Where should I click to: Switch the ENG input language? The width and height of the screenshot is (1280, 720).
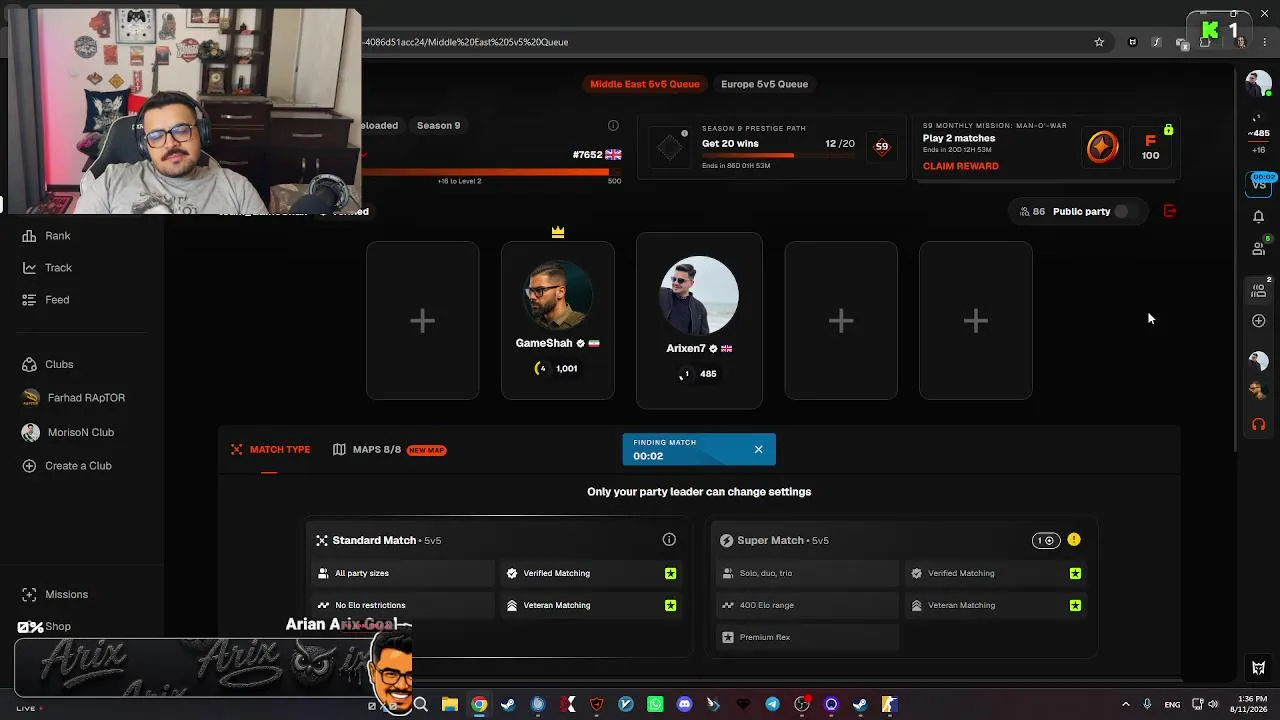[1172, 705]
